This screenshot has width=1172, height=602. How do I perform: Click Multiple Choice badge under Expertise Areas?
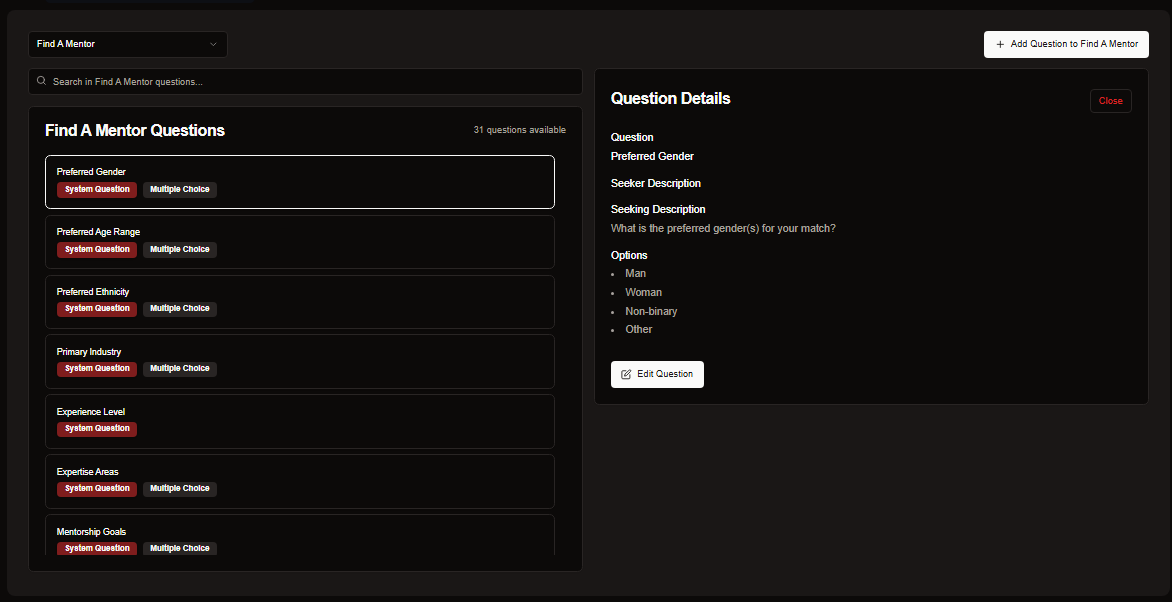[x=180, y=489]
